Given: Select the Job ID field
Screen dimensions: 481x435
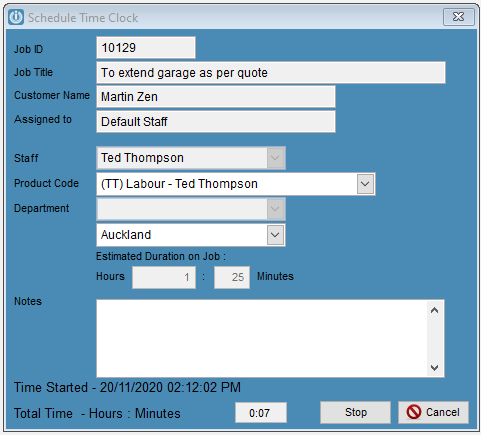Looking at the screenshot, I should tap(146, 48).
